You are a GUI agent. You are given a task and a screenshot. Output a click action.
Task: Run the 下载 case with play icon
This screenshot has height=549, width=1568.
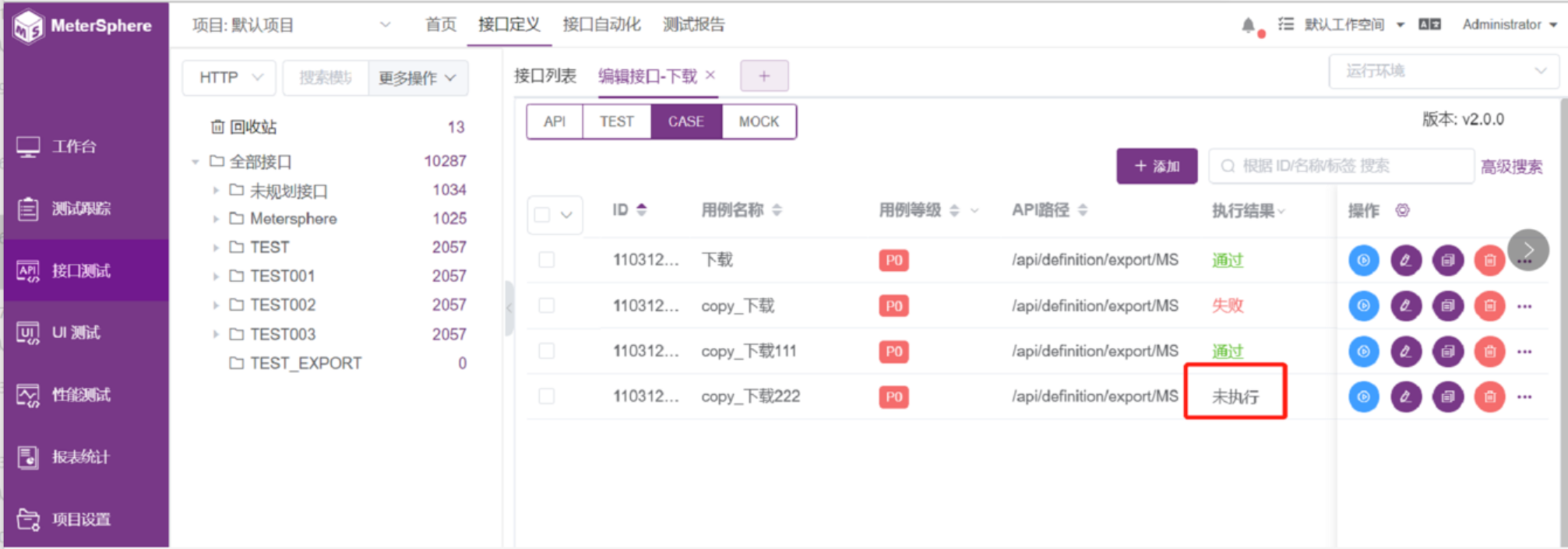[x=1364, y=260]
